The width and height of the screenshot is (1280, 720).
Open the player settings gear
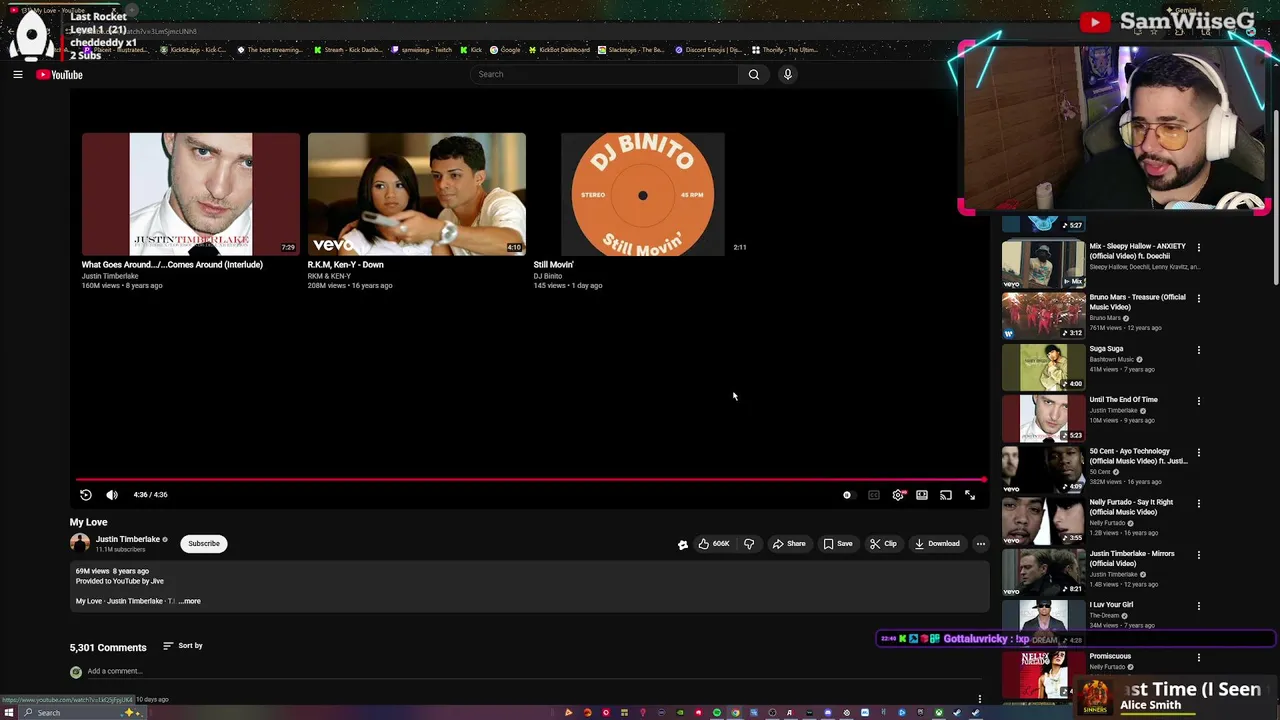point(898,495)
